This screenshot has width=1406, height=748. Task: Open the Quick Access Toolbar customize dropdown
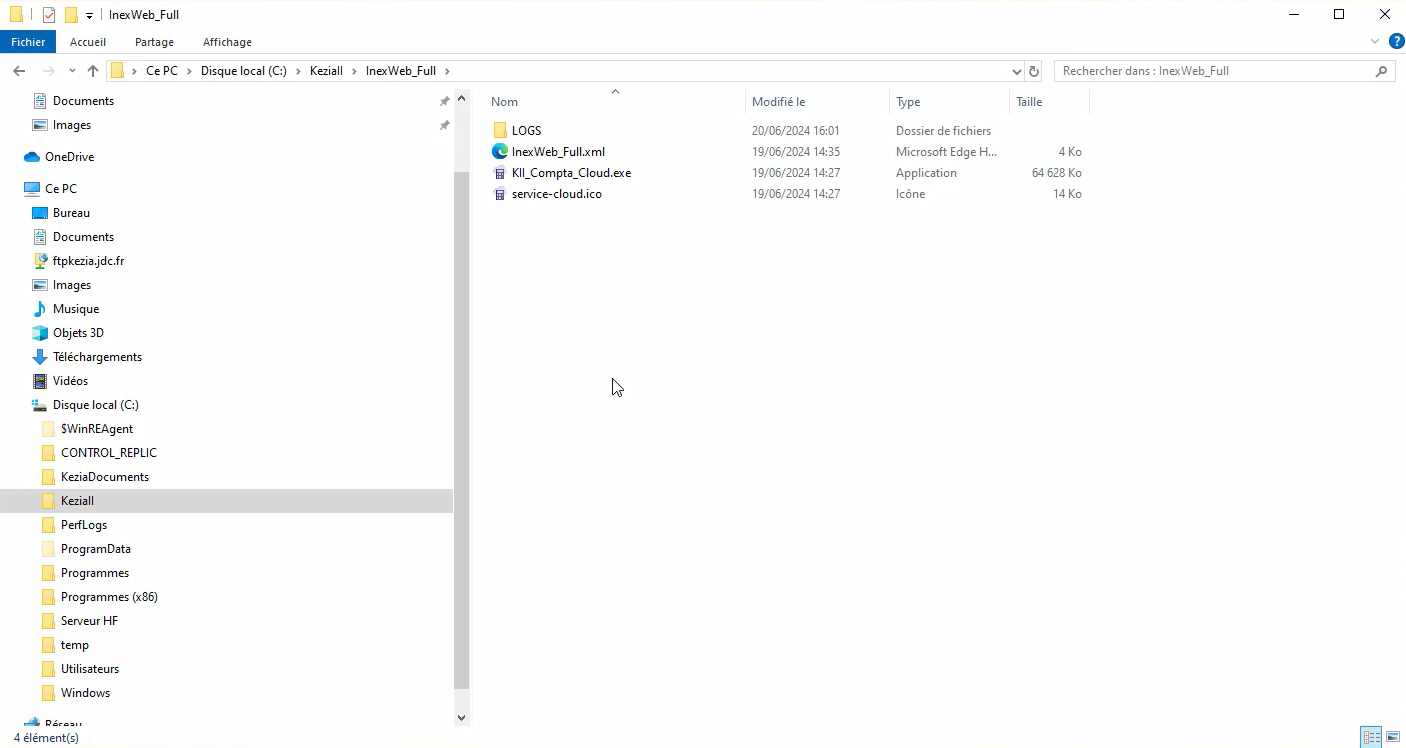(x=89, y=15)
